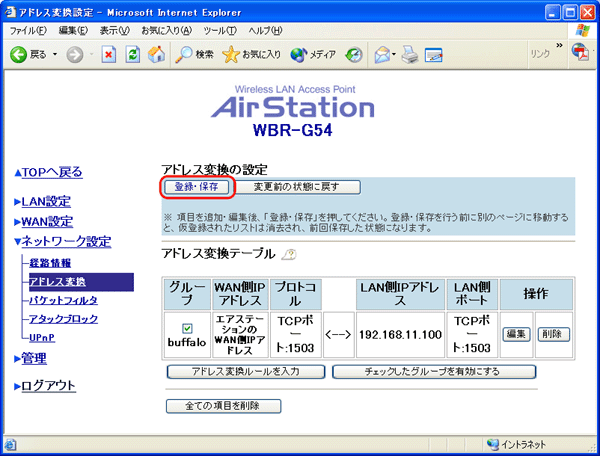The height and width of the screenshot is (456, 600).
Task: Open the パケットフィルタ sidebar link
Action: point(64,300)
